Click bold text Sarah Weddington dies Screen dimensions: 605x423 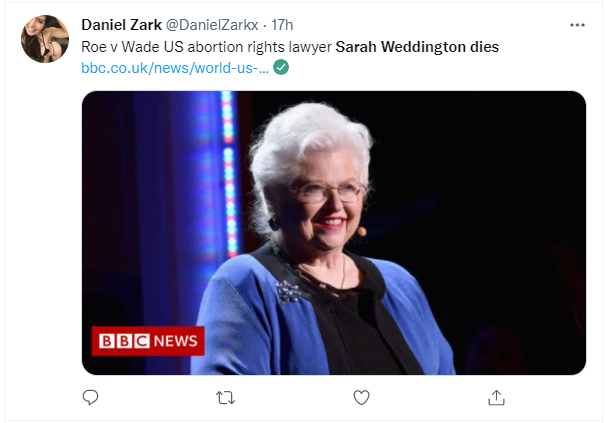pos(417,47)
